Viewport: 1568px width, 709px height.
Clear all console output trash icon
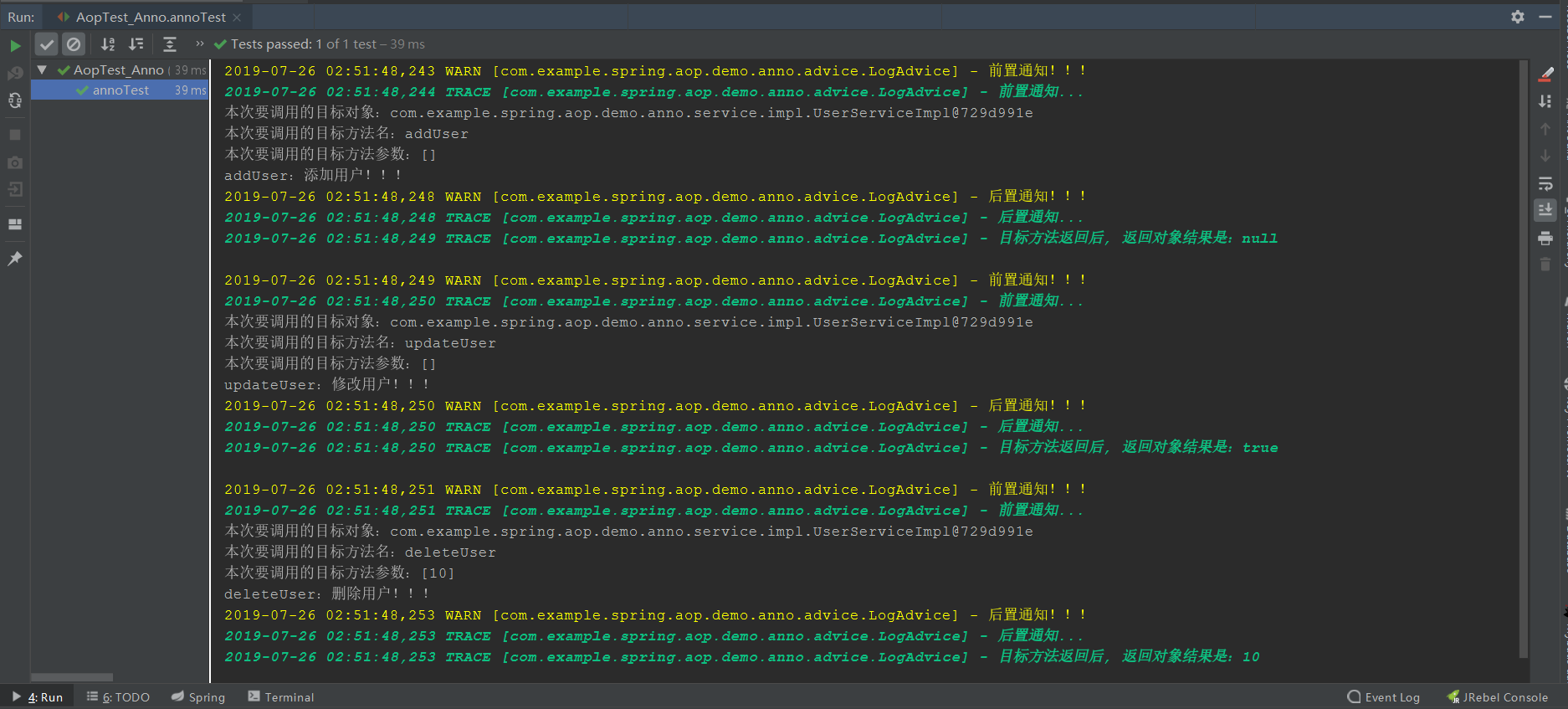1545,265
